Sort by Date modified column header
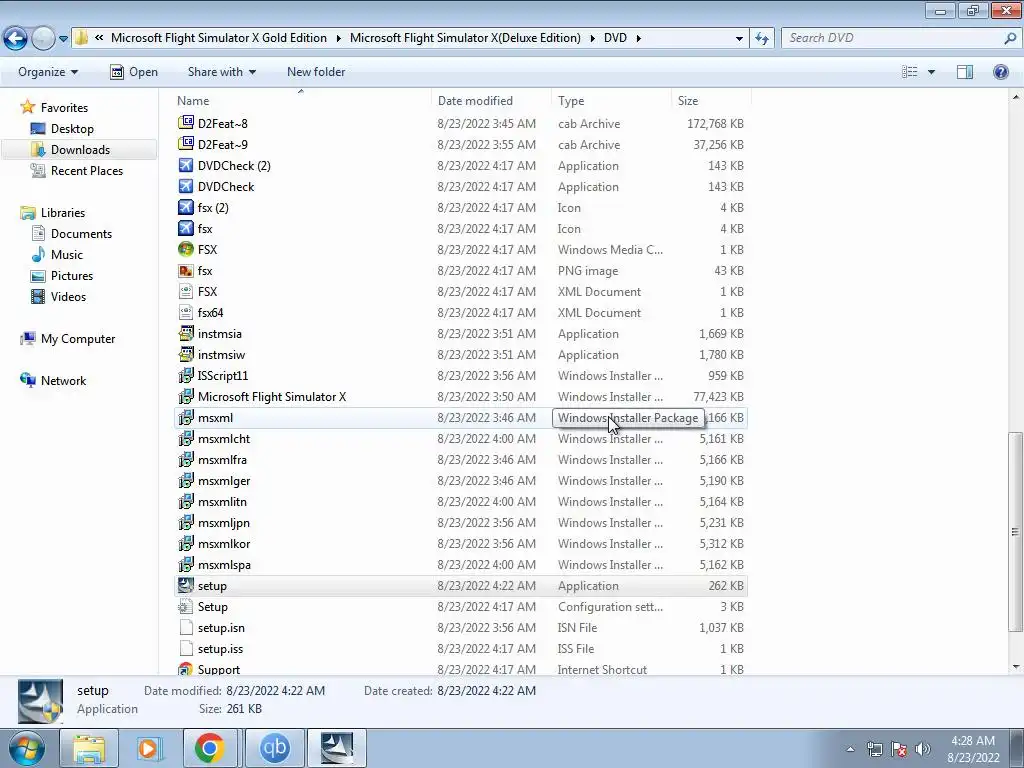The image size is (1024, 768). tap(491, 101)
